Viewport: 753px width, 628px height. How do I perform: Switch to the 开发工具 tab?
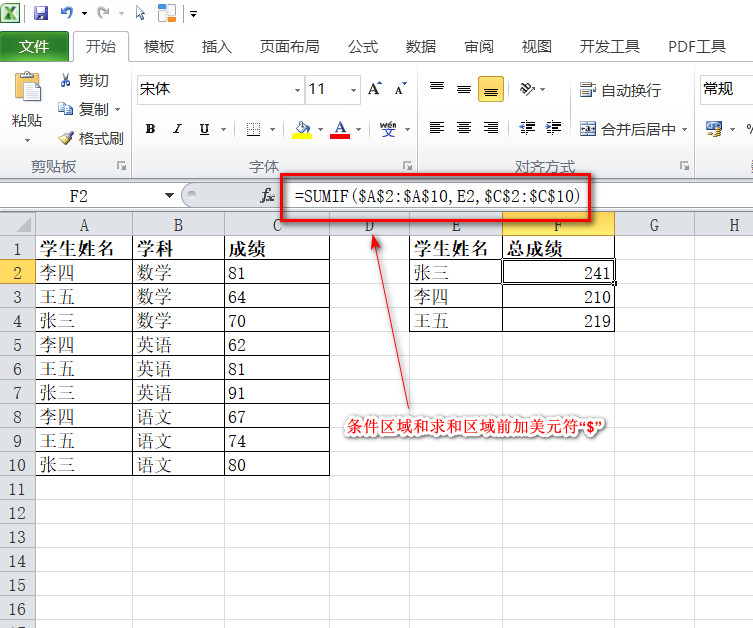coord(609,47)
